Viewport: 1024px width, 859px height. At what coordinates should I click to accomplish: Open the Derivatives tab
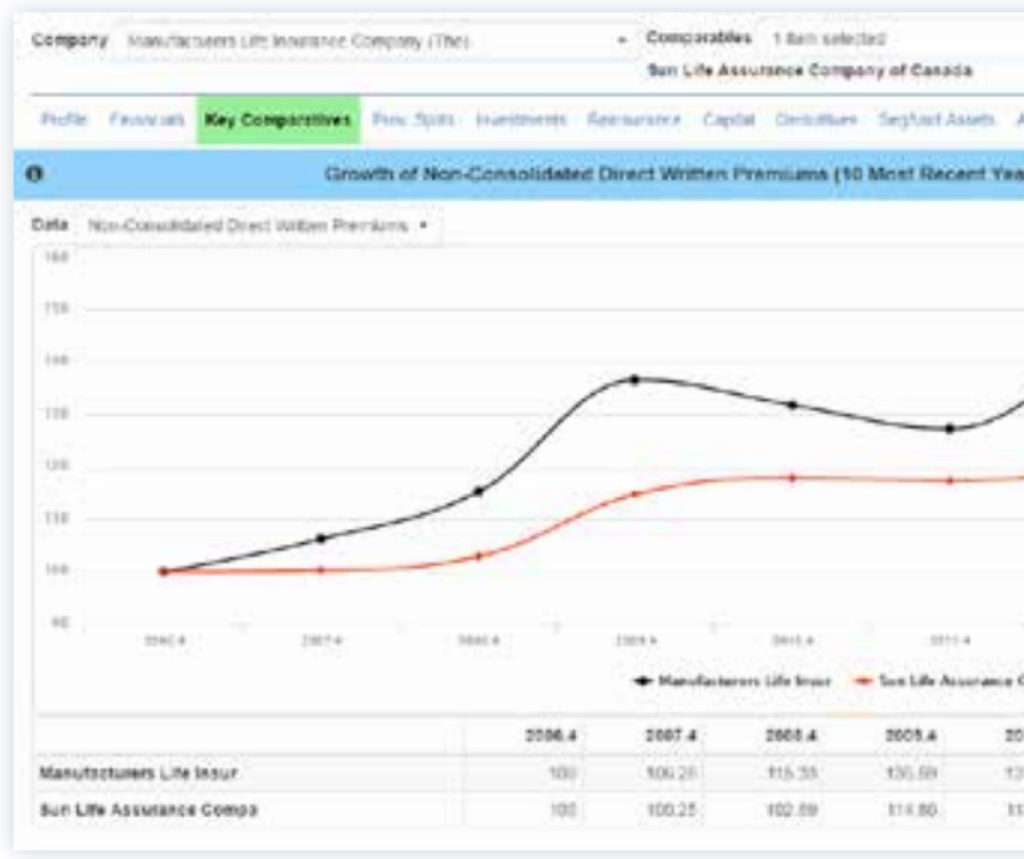click(x=816, y=120)
